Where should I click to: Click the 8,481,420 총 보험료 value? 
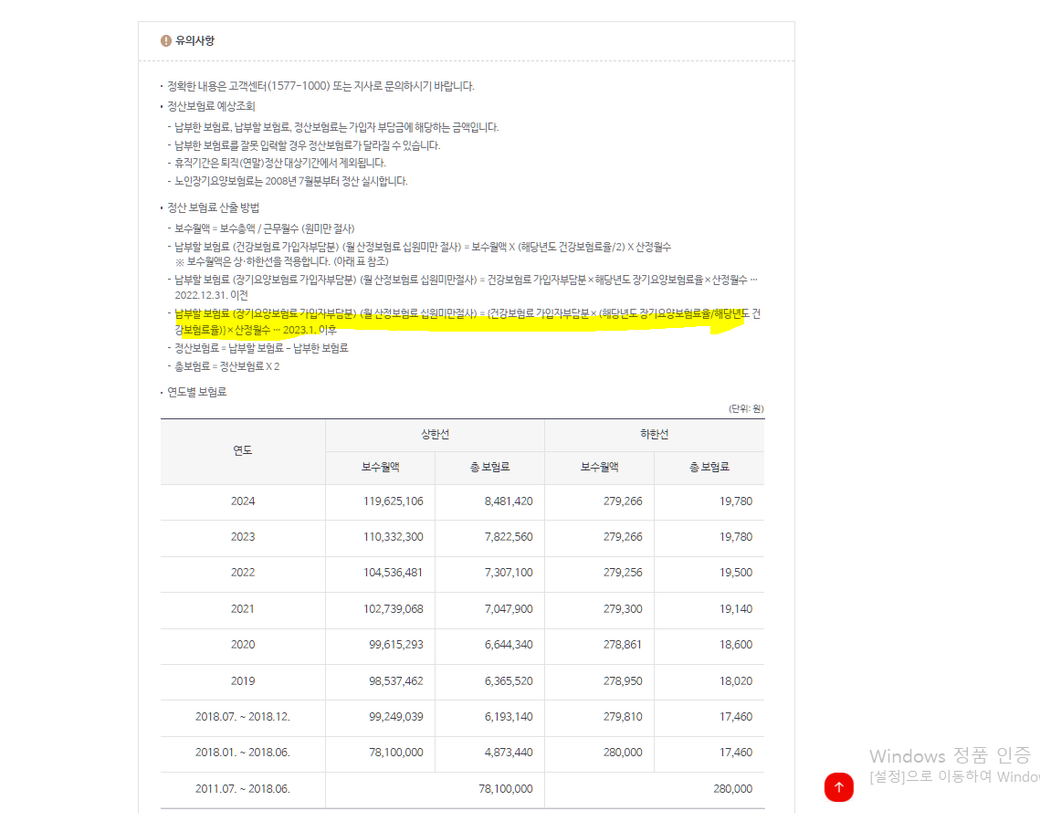click(x=508, y=501)
